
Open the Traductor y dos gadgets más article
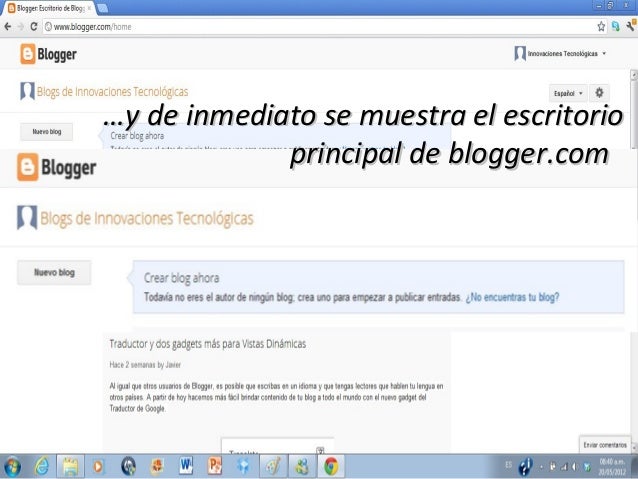pos(208,344)
